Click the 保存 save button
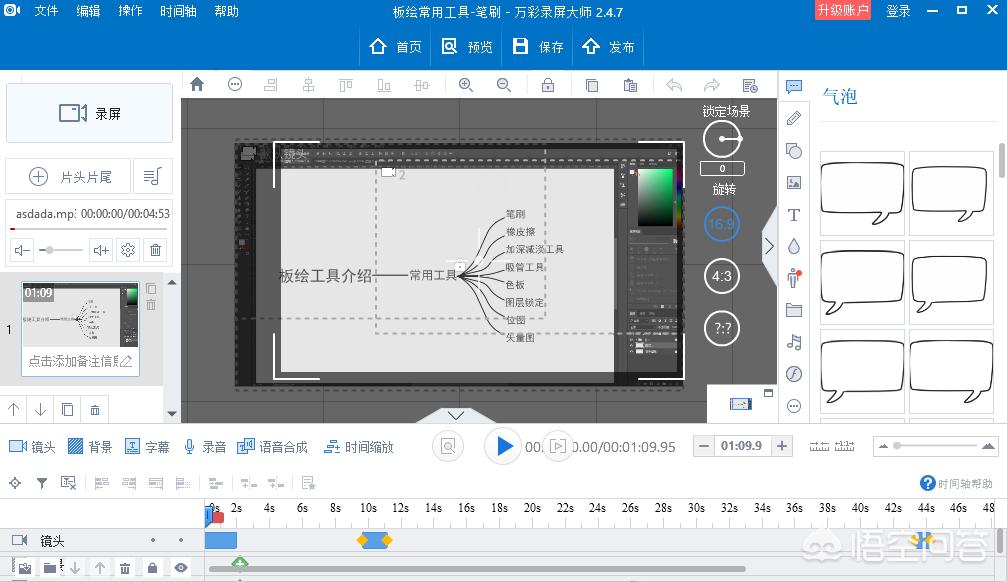This screenshot has width=1007, height=582. (x=538, y=47)
